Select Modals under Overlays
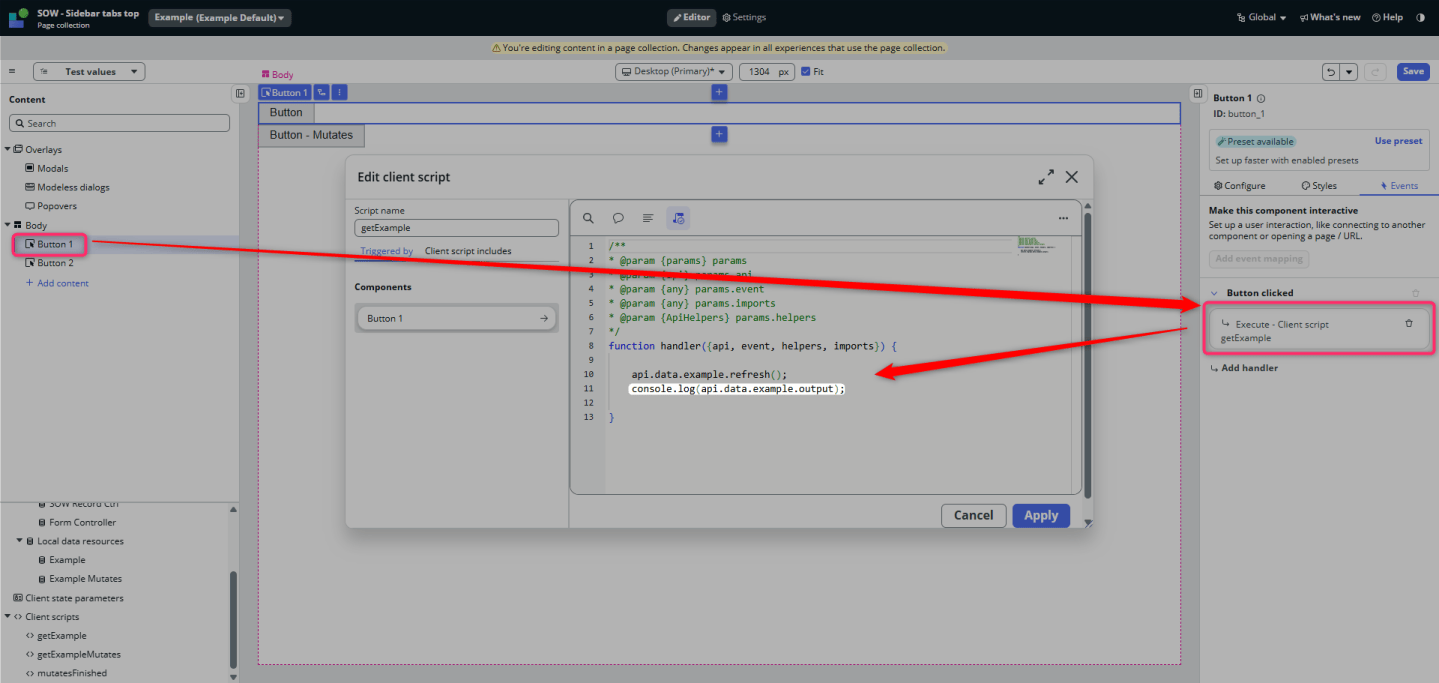The image size is (1439, 683). pos(52,168)
